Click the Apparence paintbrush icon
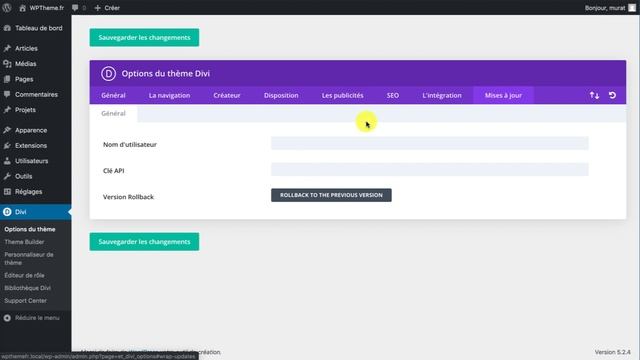The image size is (640, 360). click(x=7, y=130)
